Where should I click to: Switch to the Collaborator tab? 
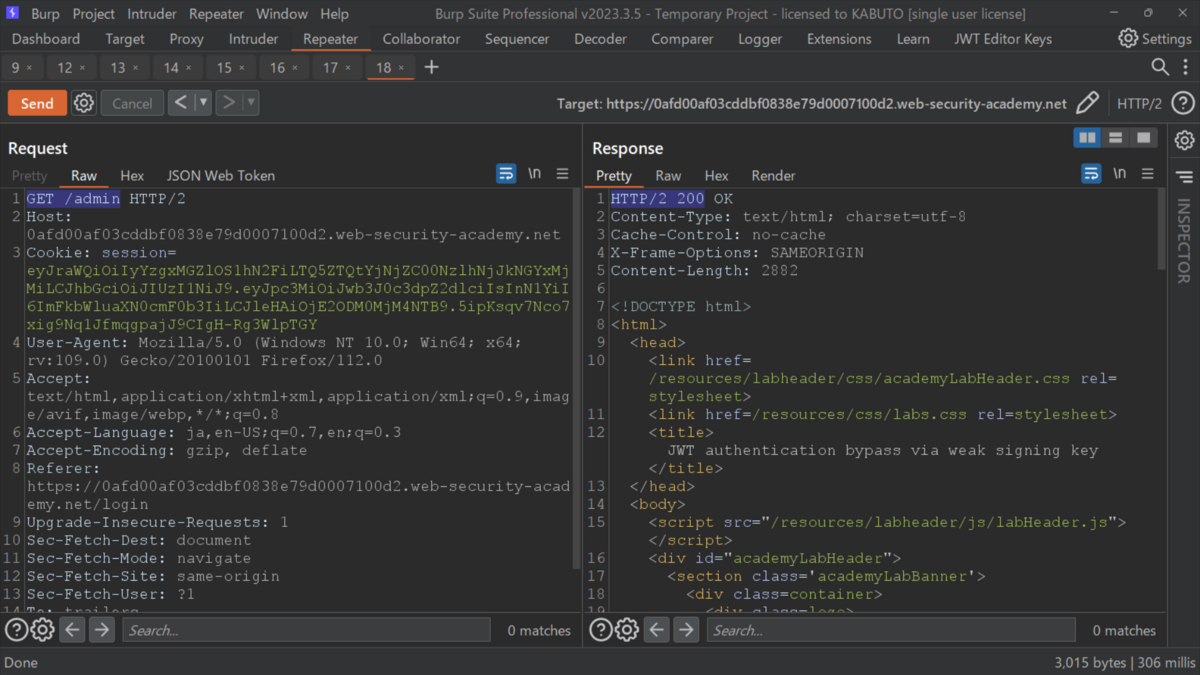point(422,39)
